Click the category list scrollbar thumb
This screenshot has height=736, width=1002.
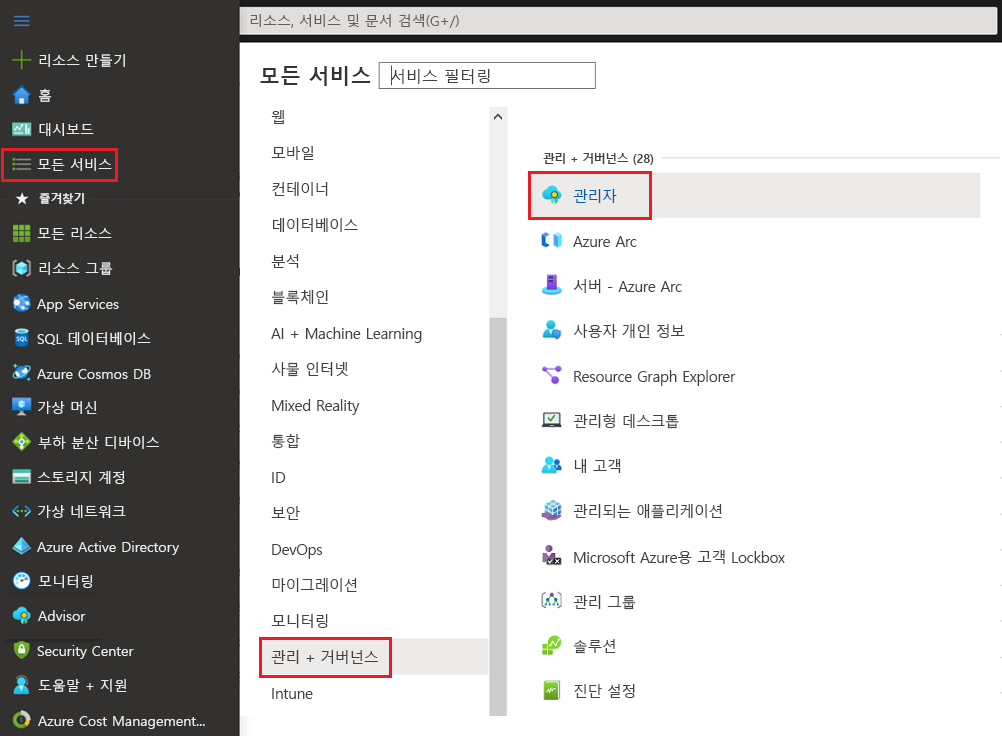coord(498,516)
